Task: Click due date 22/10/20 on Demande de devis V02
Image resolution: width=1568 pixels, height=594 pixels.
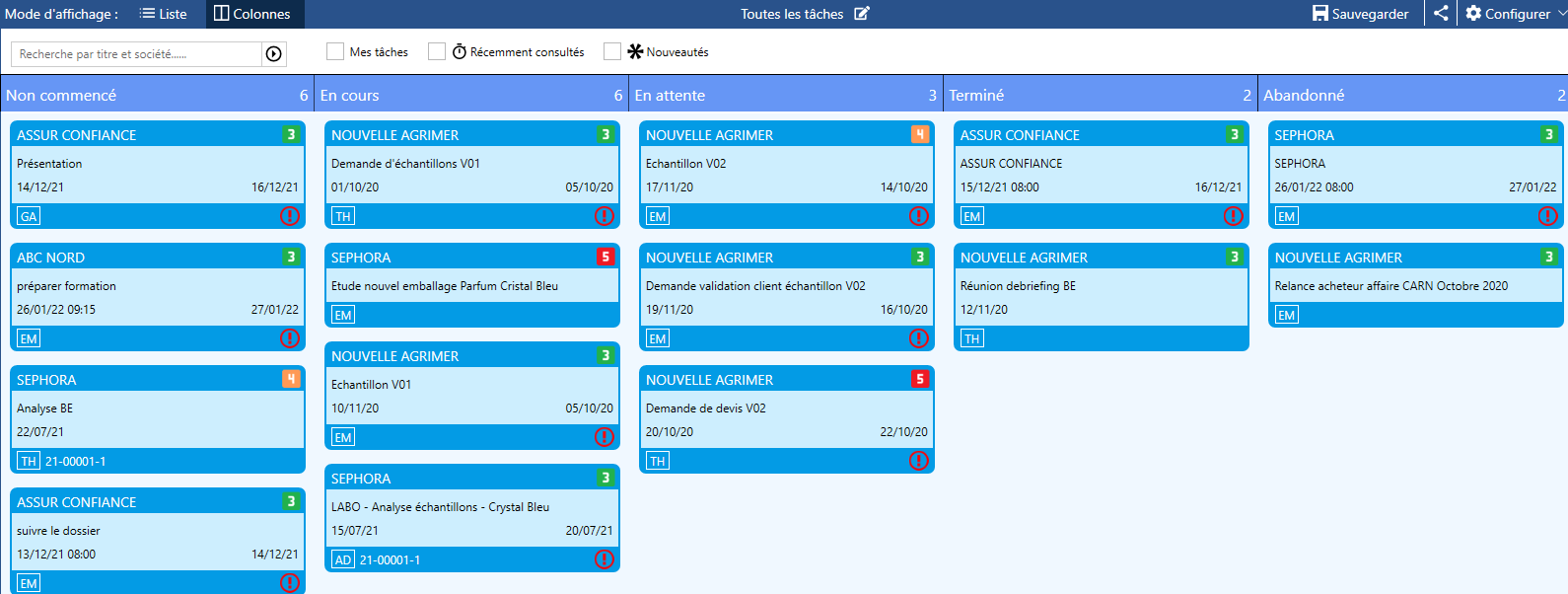Action: (903, 432)
